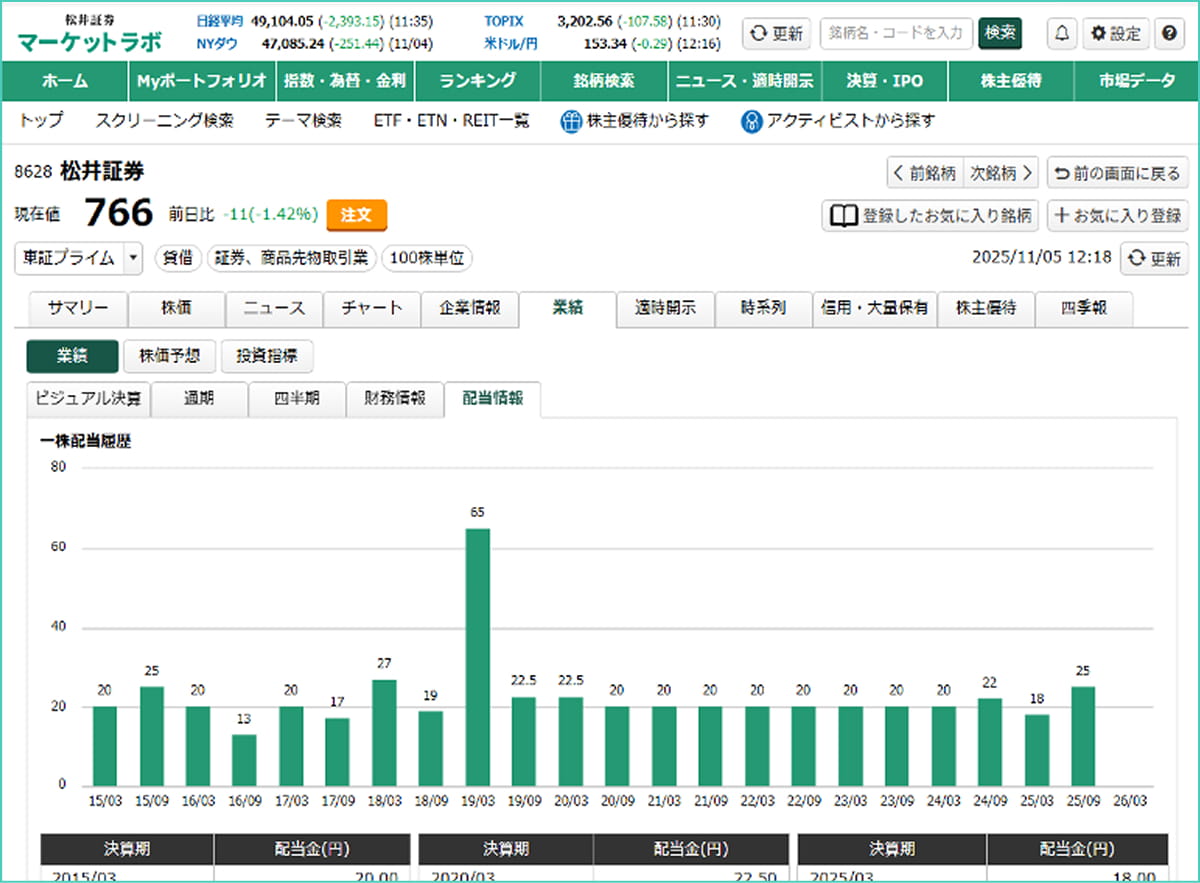
Task: Click お気に入り登録 plus button
Action: (1118, 215)
